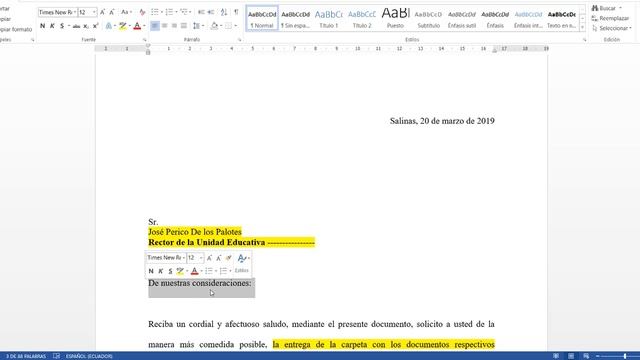The height and width of the screenshot is (360, 640).
Task: Click Copiar formato in the clipboard group
Action: coord(16,29)
